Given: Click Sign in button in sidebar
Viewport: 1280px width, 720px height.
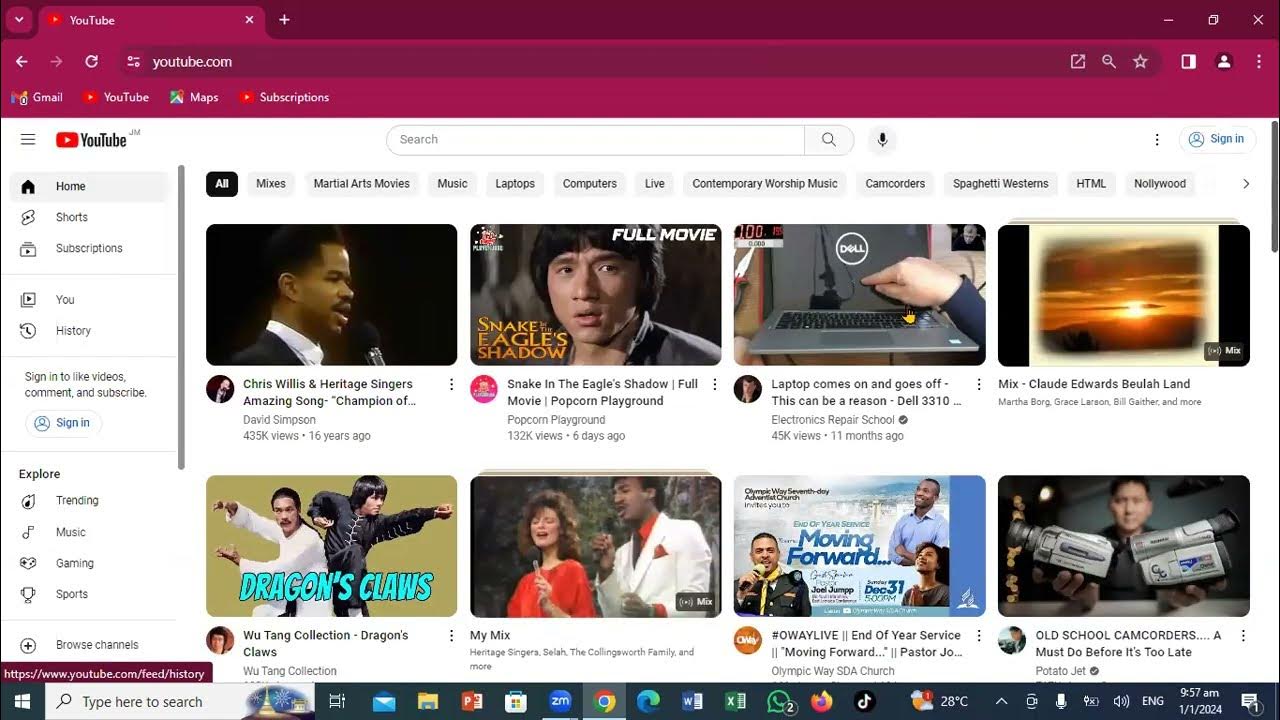Looking at the screenshot, I should [x=63, y=423].
